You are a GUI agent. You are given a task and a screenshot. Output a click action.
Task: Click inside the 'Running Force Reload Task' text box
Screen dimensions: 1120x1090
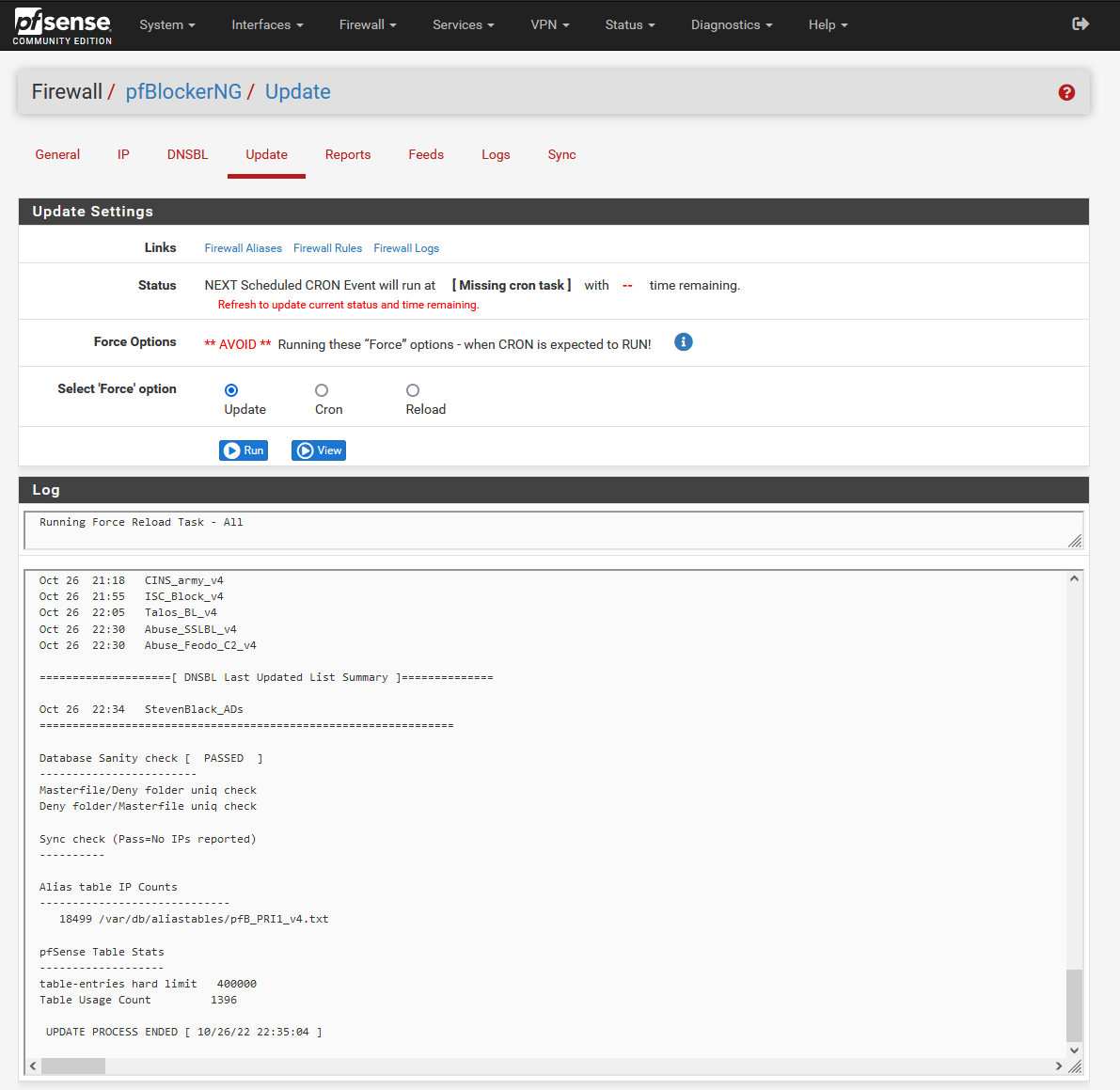[554, 530]
